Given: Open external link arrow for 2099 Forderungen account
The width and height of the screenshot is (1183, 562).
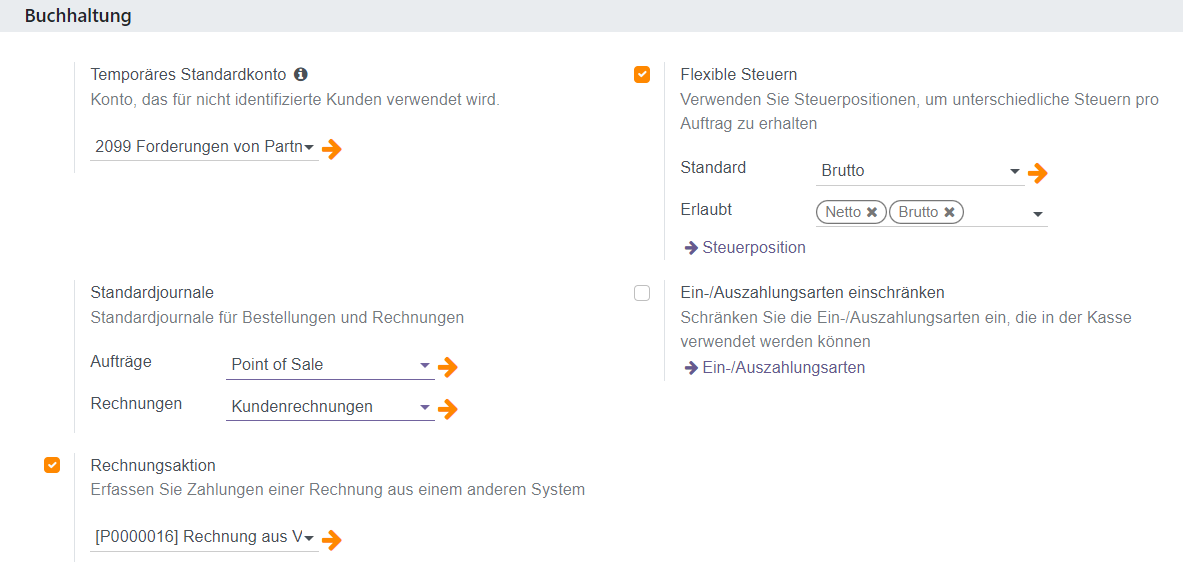Looking at the screenshot, I should point(332,149).
